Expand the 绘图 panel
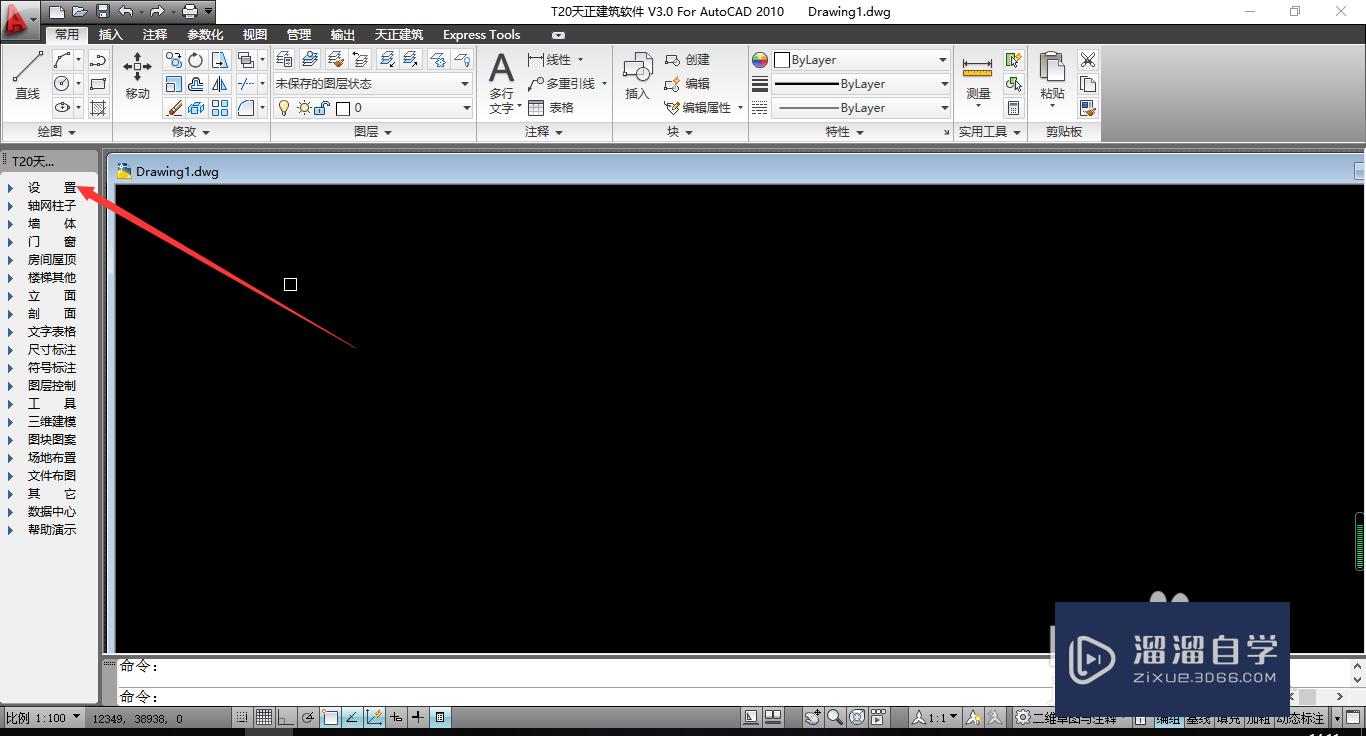This screenshot has width=1366, height=736. pos(57,132)
